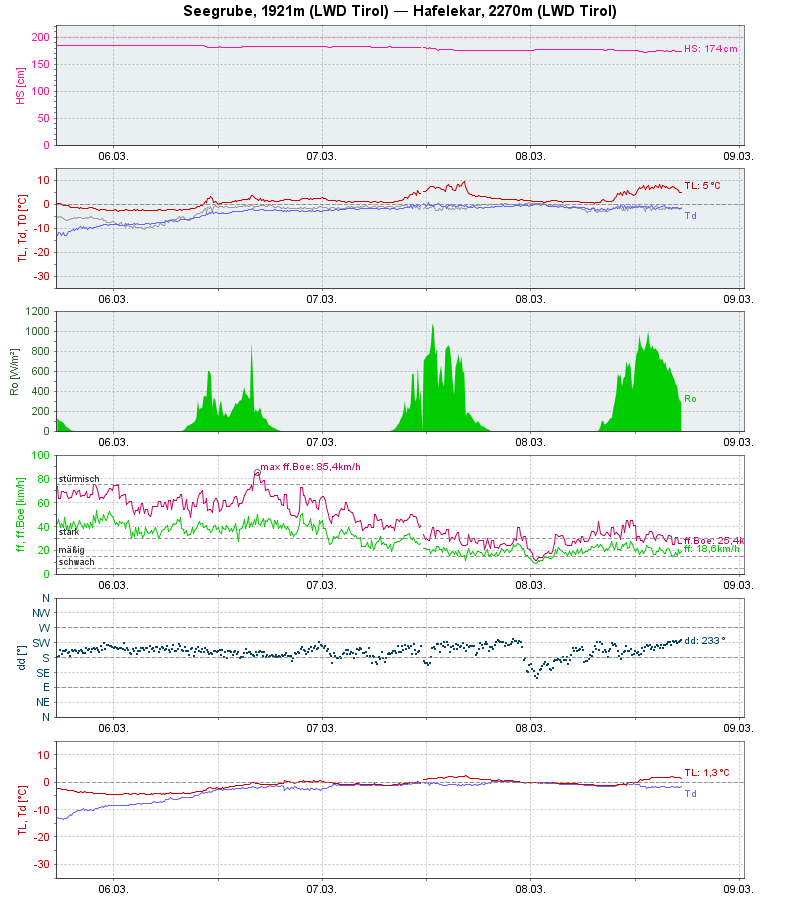Click the 'max ff.Boe: 85,4km/h' annotation
The height and width of the screenshot is (900, 800).
[x=310, y=467]
